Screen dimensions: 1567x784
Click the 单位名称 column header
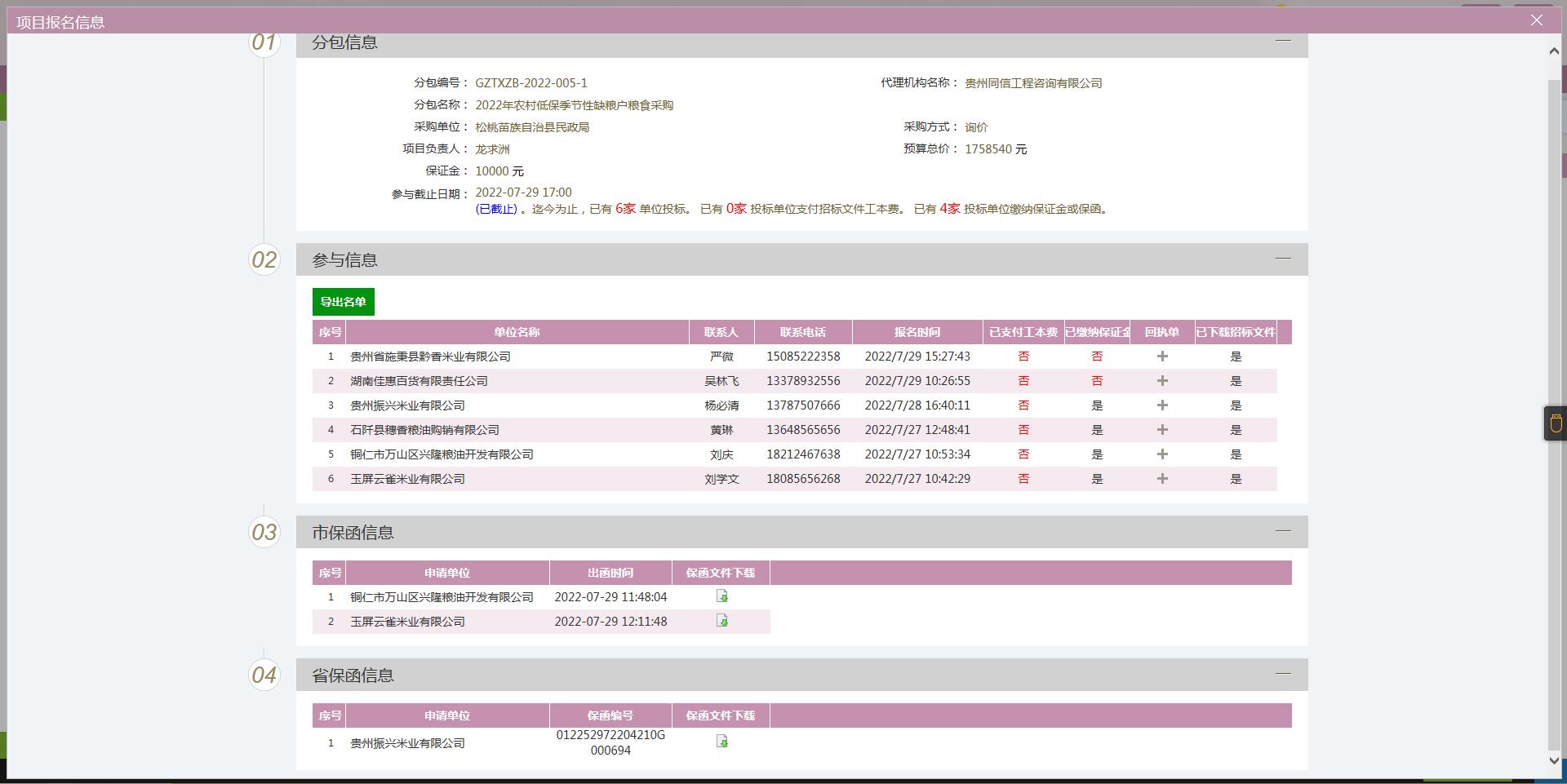(517, 332)
